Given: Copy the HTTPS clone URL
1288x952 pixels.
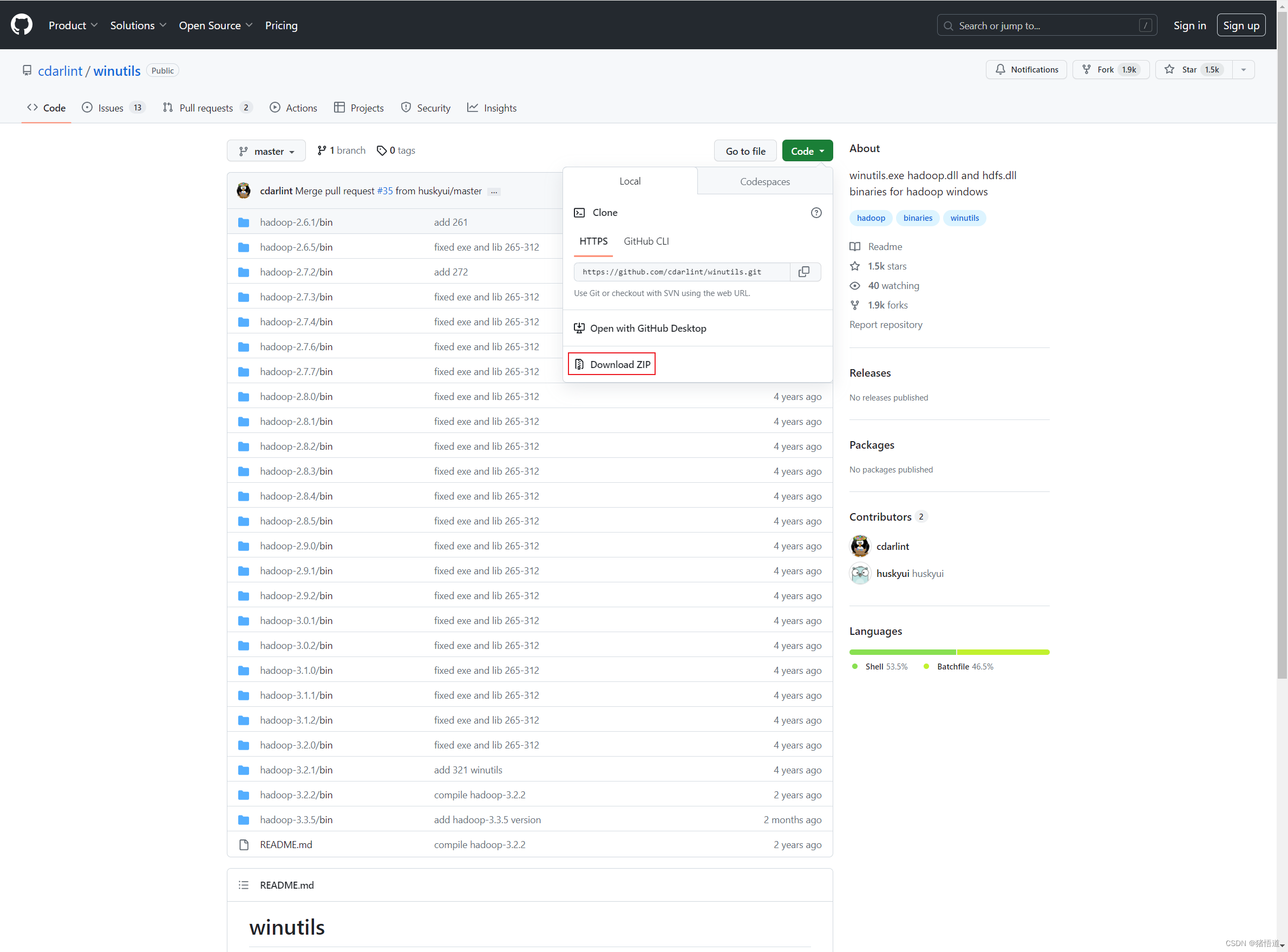Looking at the screenshot, I should 803,272.
